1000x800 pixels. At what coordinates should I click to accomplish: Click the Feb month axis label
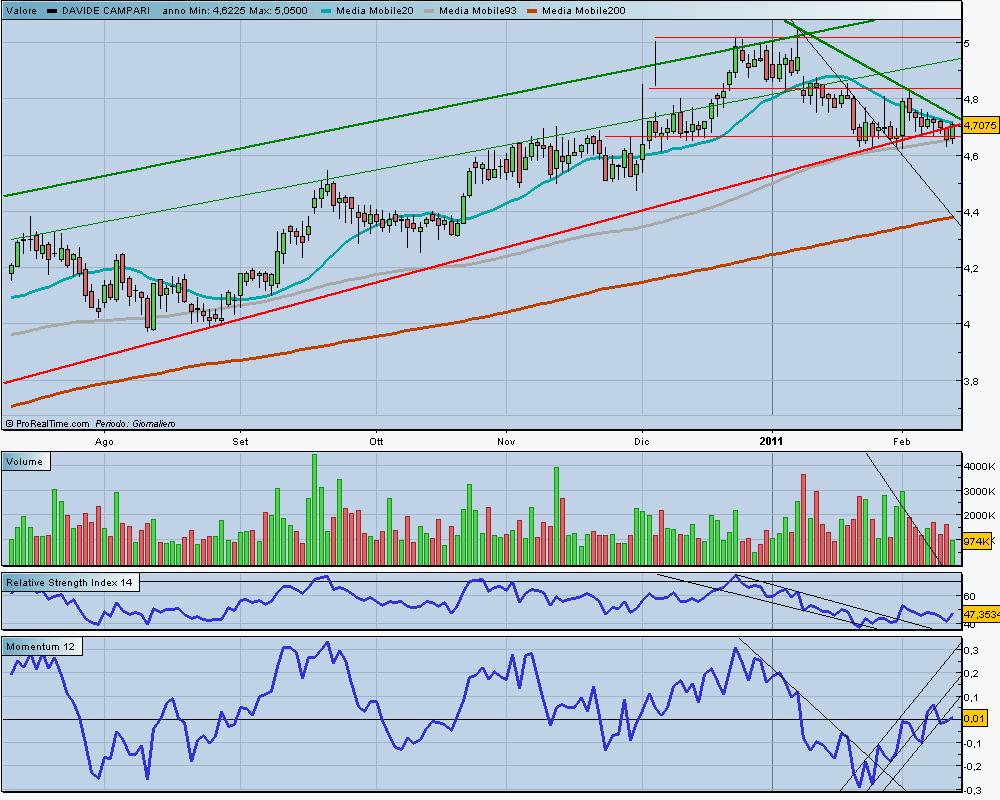click(x=901, y=441)
